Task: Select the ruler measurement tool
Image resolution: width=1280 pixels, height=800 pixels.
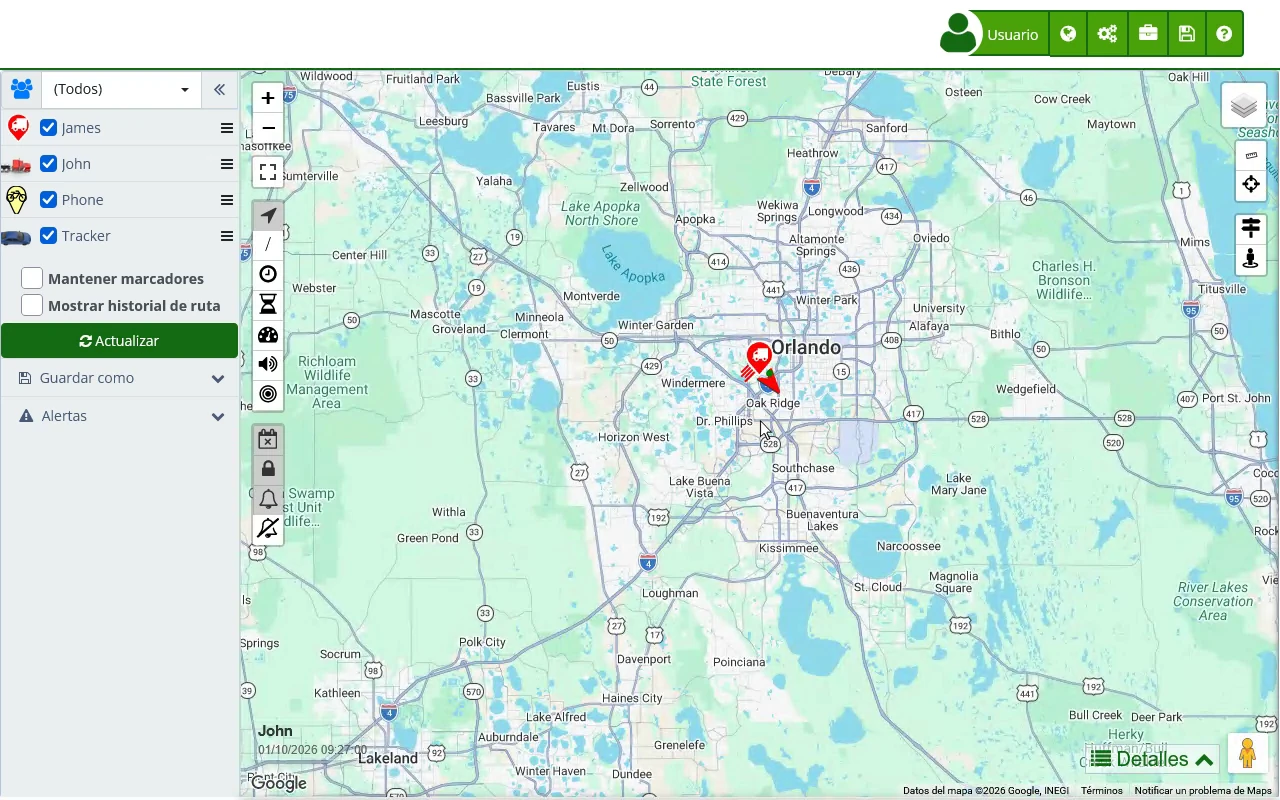Action: [x=1251, y=156]
